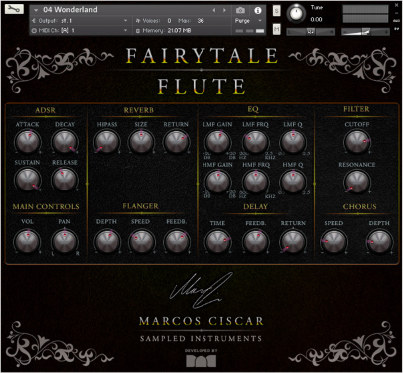Click the memory icon
This screenshot has width=403, height=373.
138,31
